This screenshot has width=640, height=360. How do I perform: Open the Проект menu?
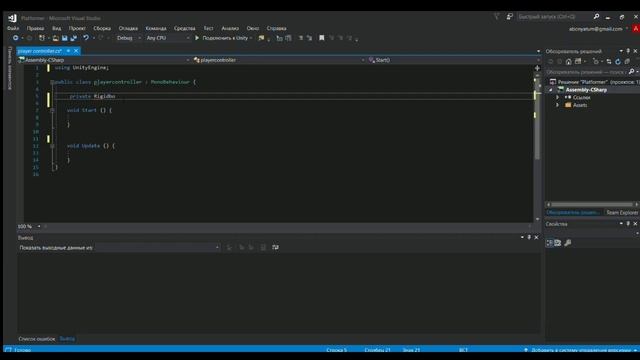click(77, 29)
